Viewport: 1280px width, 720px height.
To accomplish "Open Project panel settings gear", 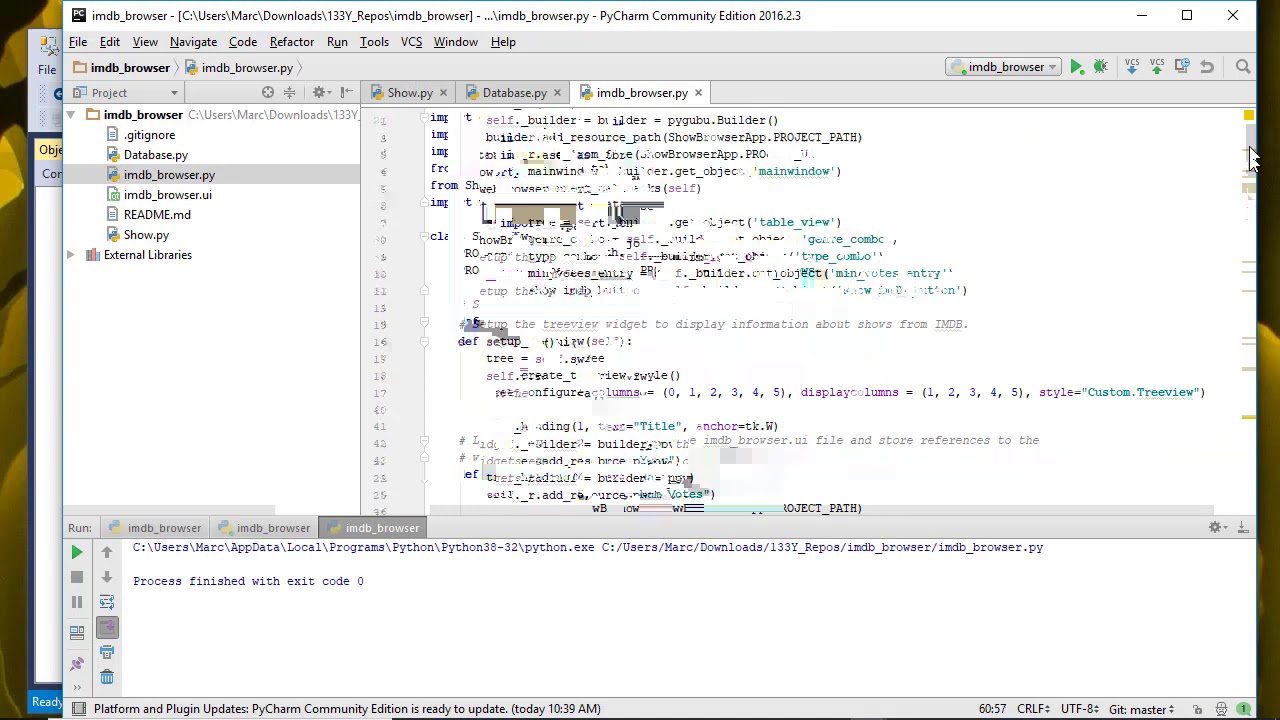I will tap(320, 93).
